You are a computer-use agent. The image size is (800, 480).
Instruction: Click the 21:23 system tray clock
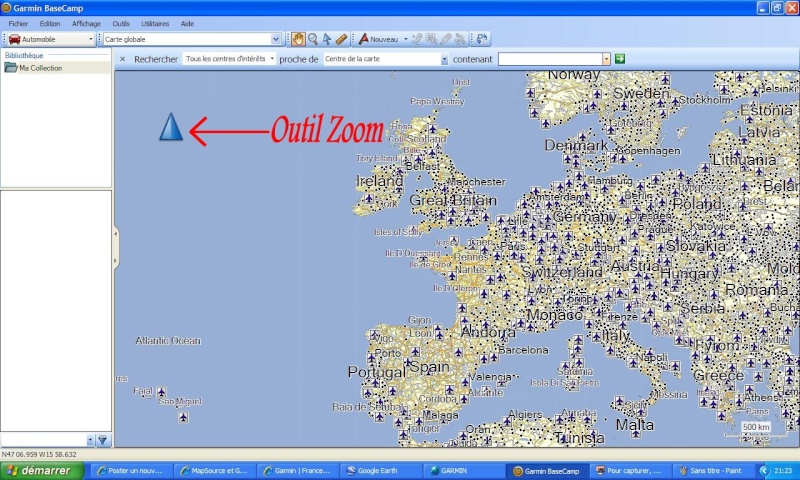click(783, 471)
